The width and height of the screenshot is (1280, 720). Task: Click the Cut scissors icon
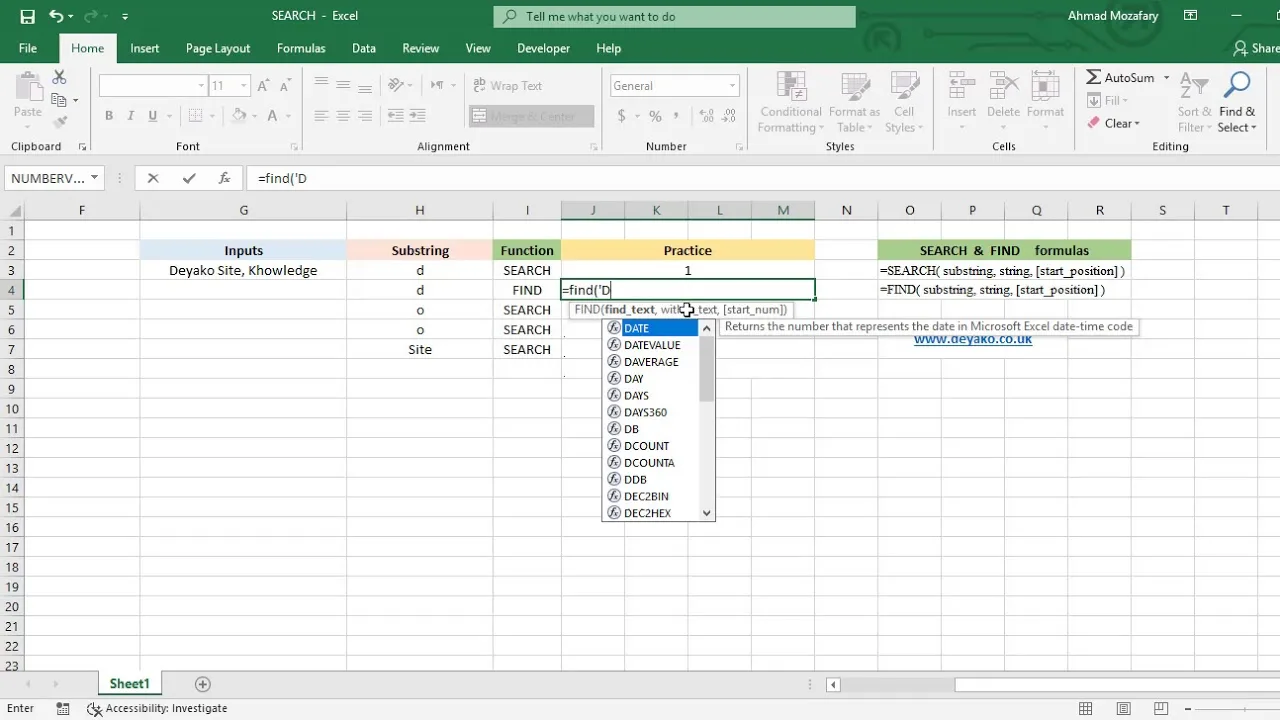coord(59,77)
